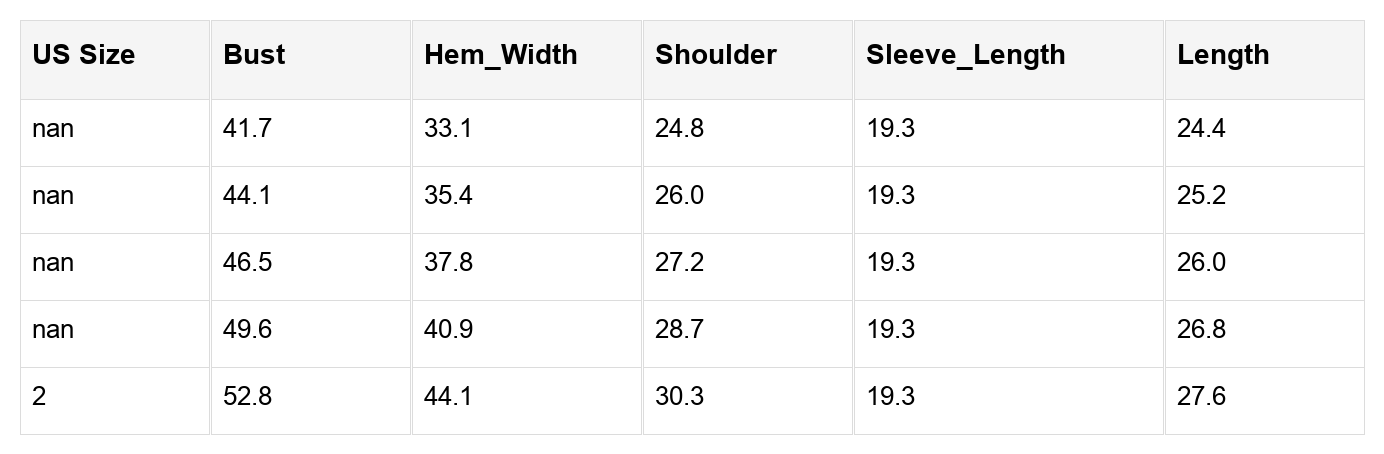Click the Hem_Width cell showing 37.8
Viewport: 1384px width, 454px height.
click(x=448, y=263)
